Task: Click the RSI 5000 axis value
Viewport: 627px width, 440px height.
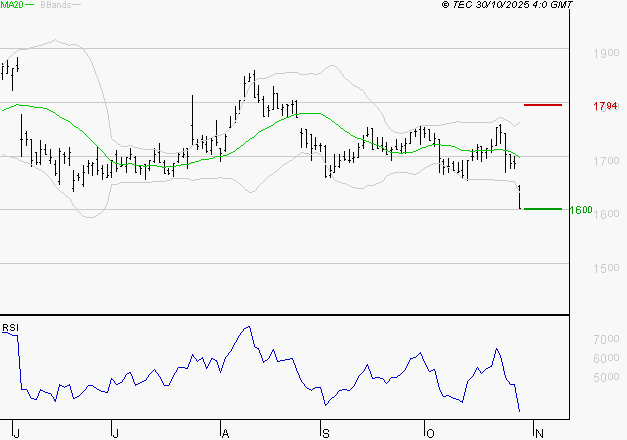Action: click(606, 377)
